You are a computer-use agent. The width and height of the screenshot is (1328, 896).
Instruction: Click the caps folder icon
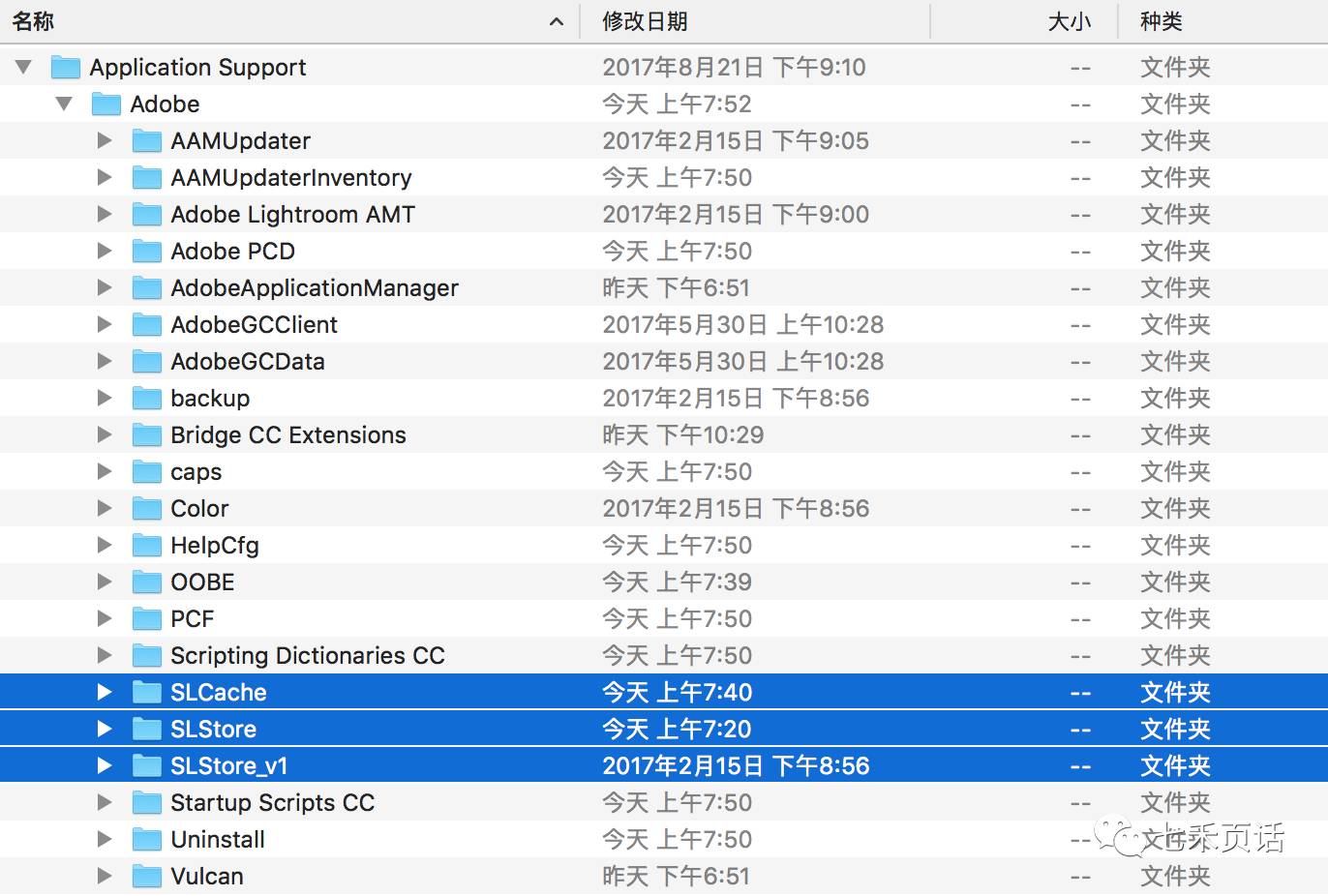(147, 471)
